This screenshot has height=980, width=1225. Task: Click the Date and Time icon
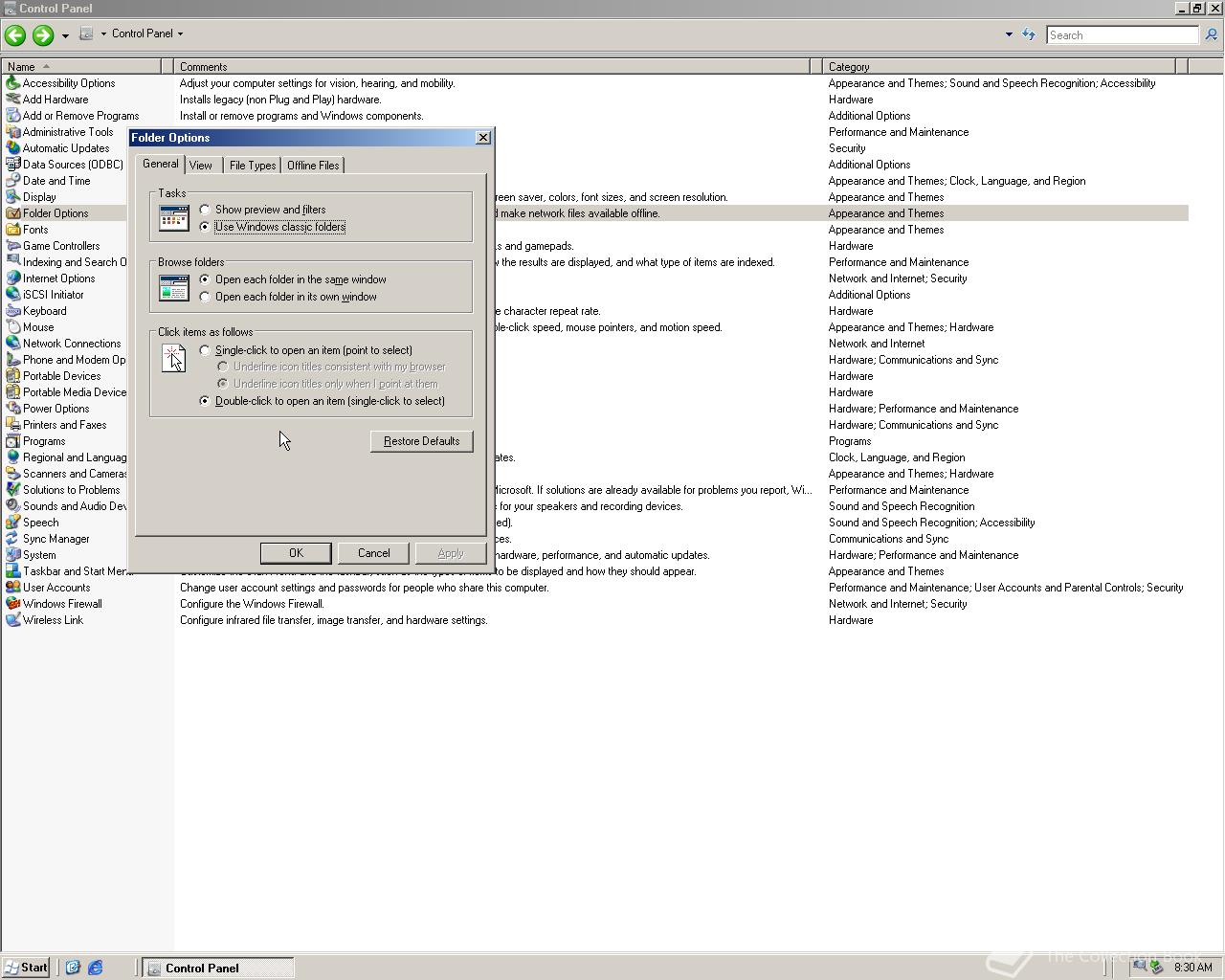click(12, 181)
